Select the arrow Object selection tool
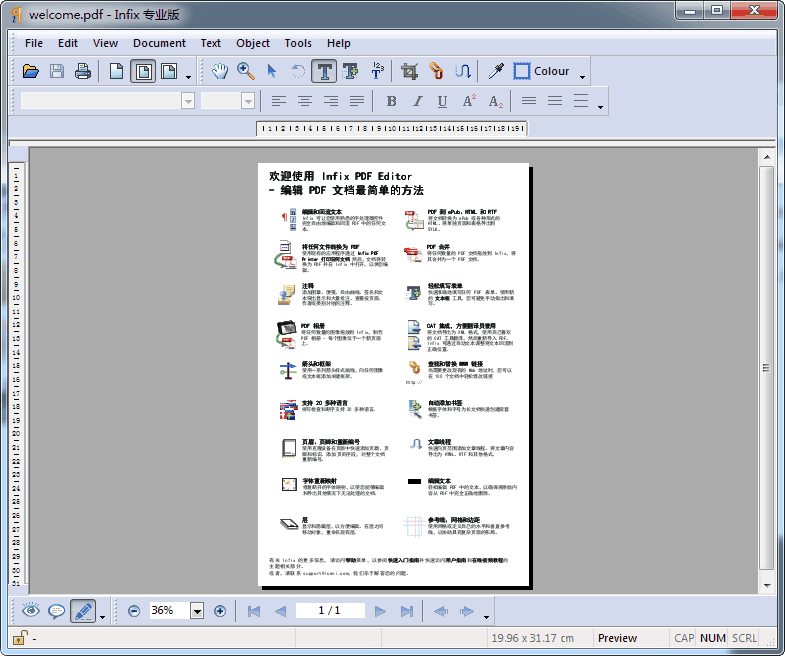The height and width of the screenshot is (656, 785). click(271, 71)
